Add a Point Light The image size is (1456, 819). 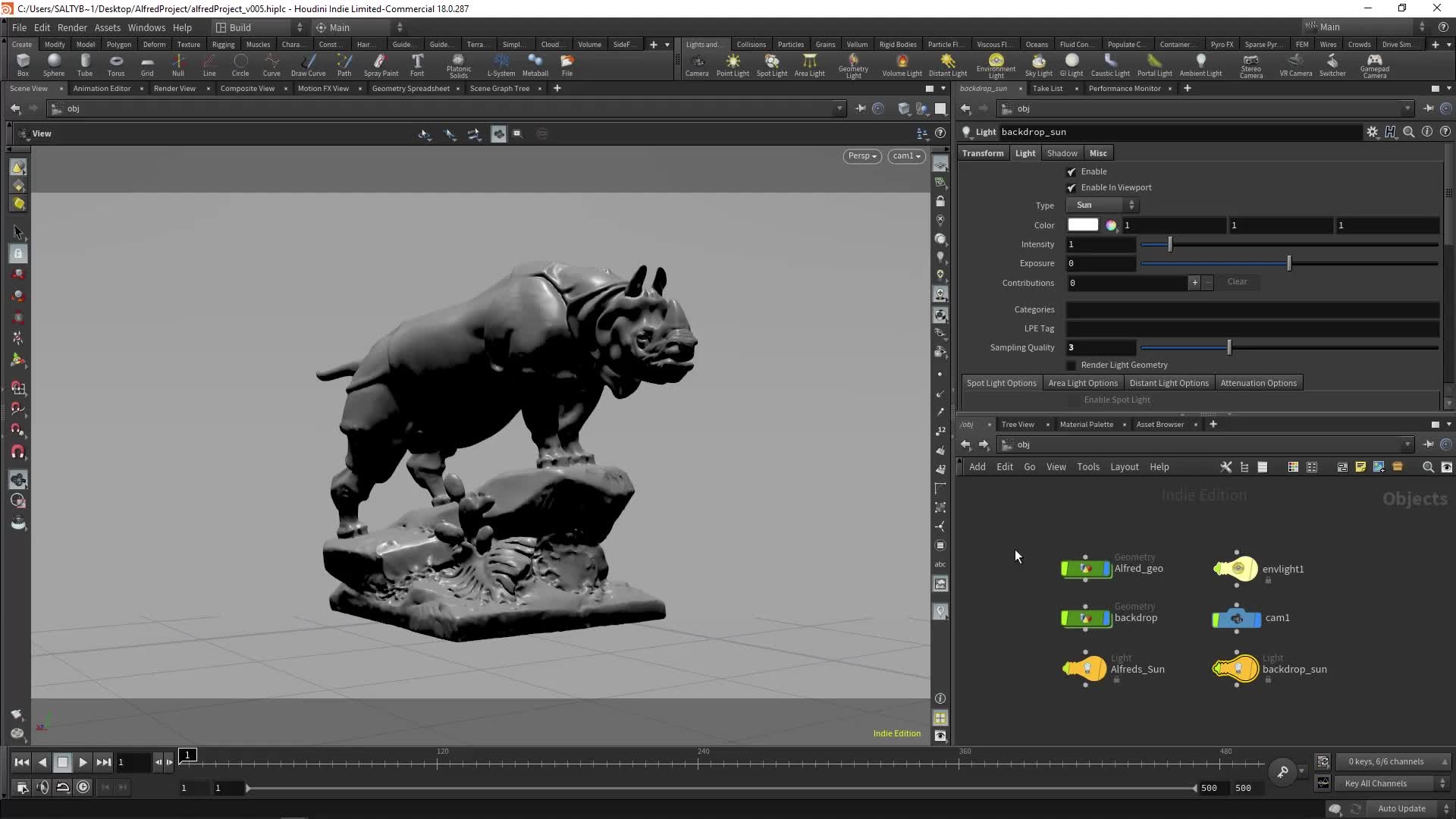tap(733, 65)
